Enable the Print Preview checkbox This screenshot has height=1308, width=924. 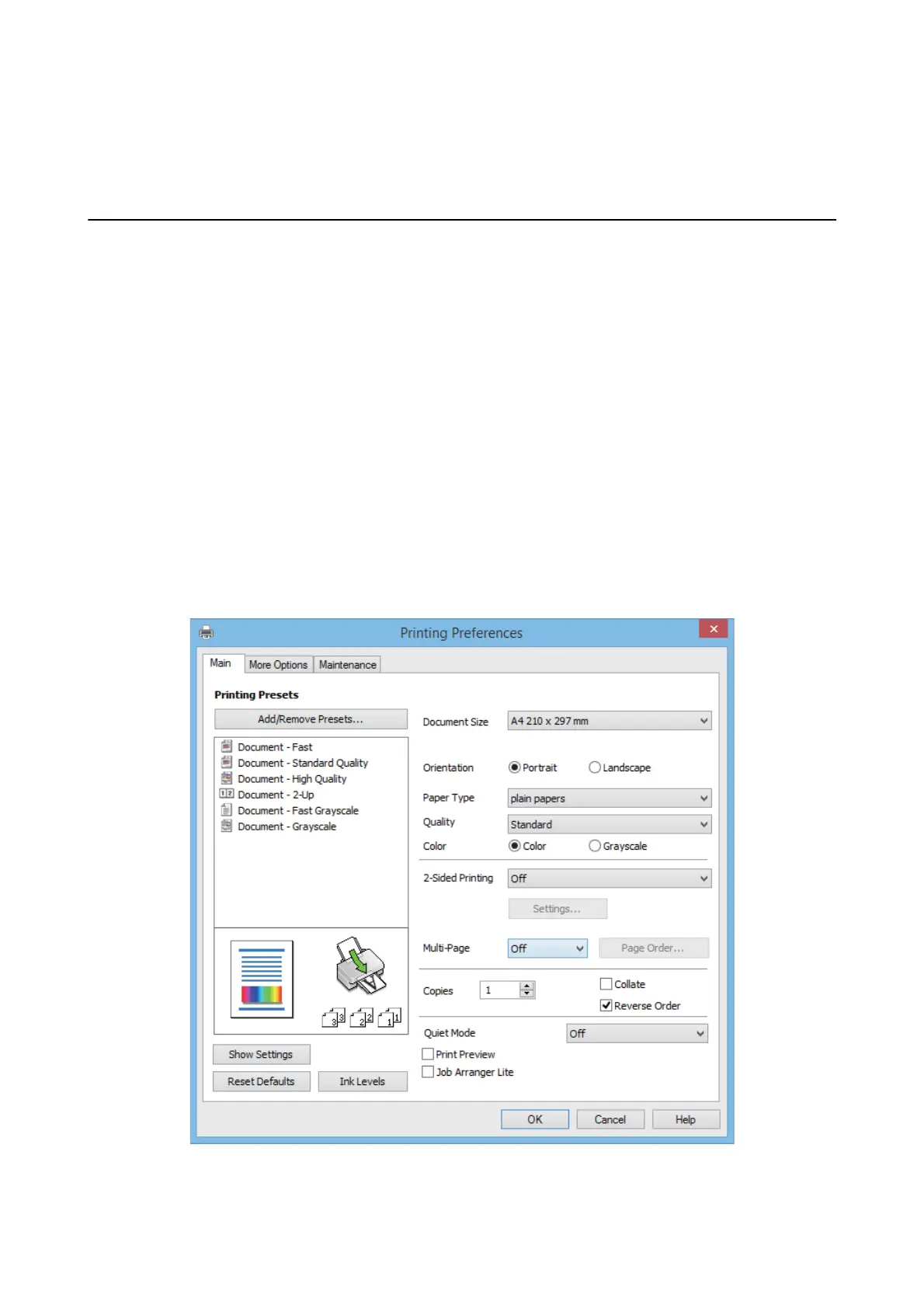click(x=427, y=1054)
